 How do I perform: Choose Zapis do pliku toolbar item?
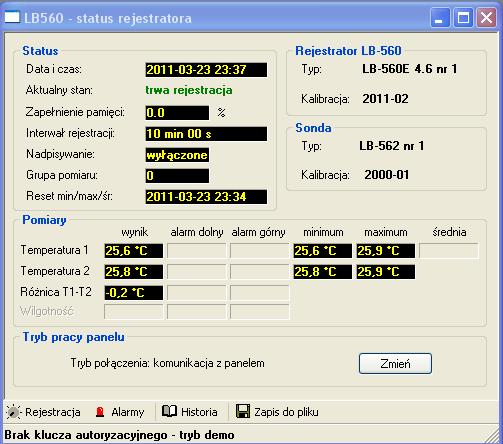click(277, 412)
